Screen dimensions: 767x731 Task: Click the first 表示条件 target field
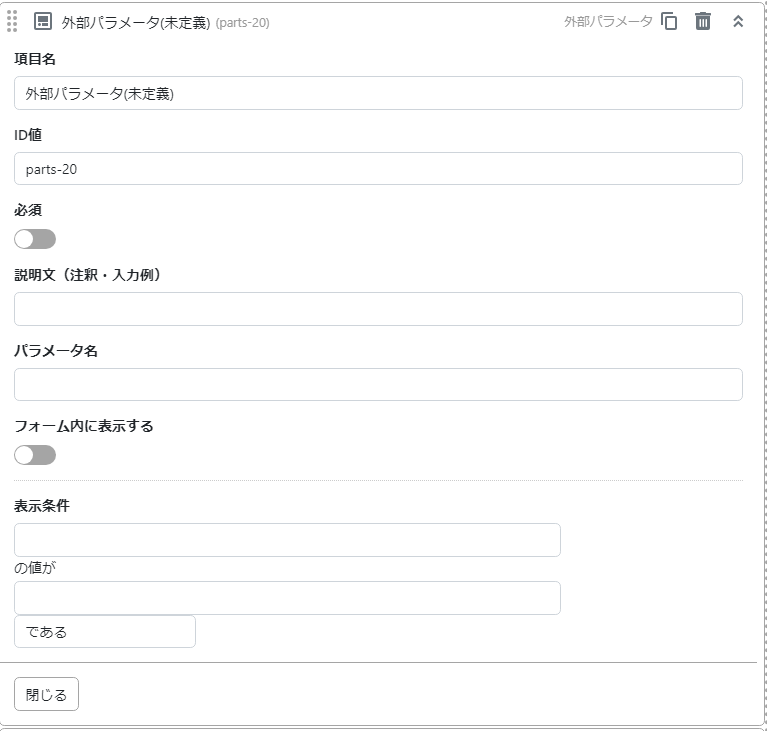(287, 540)
